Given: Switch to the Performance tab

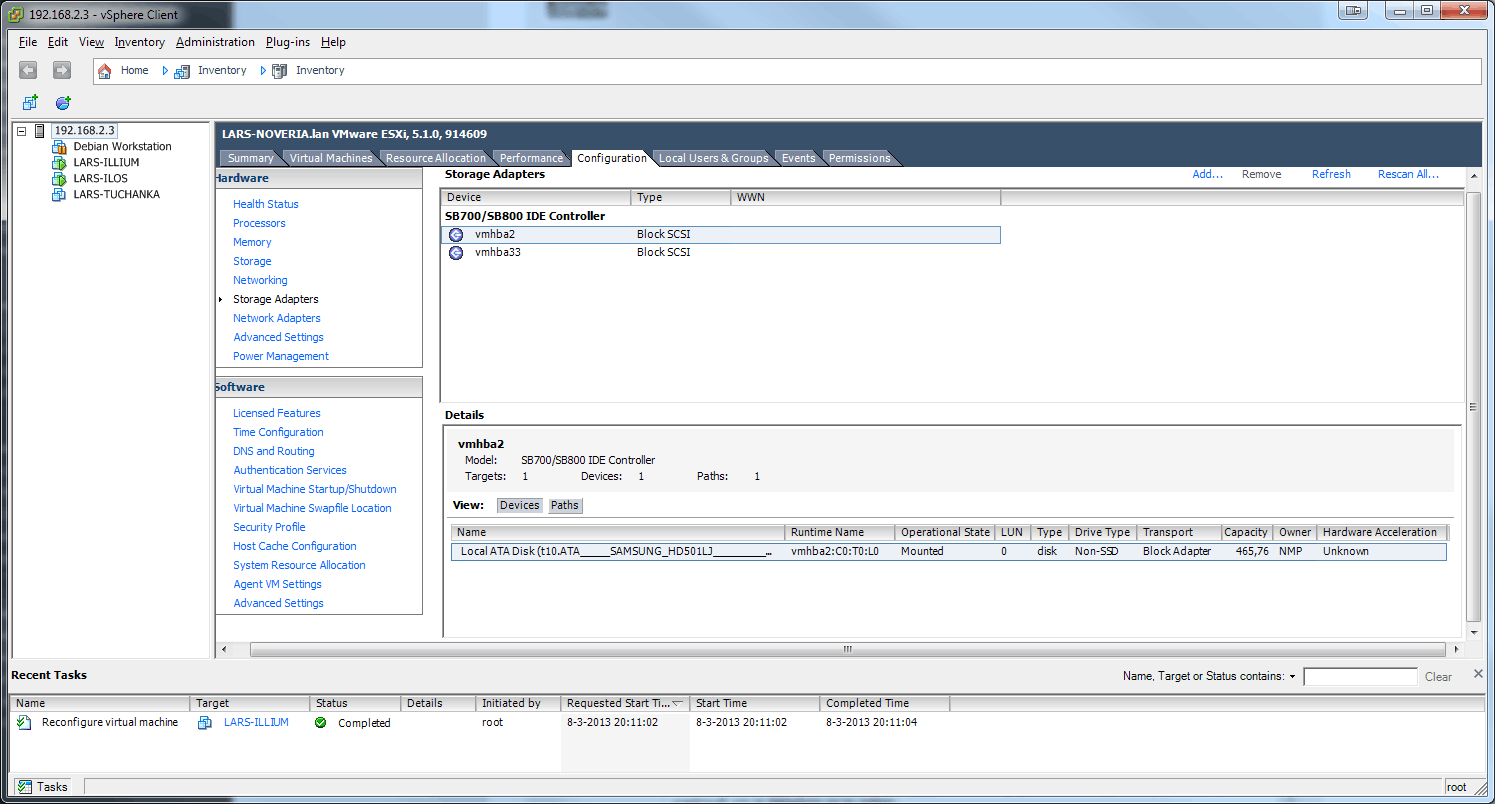Looking at the screenshot, I should (x=531, y=158).
